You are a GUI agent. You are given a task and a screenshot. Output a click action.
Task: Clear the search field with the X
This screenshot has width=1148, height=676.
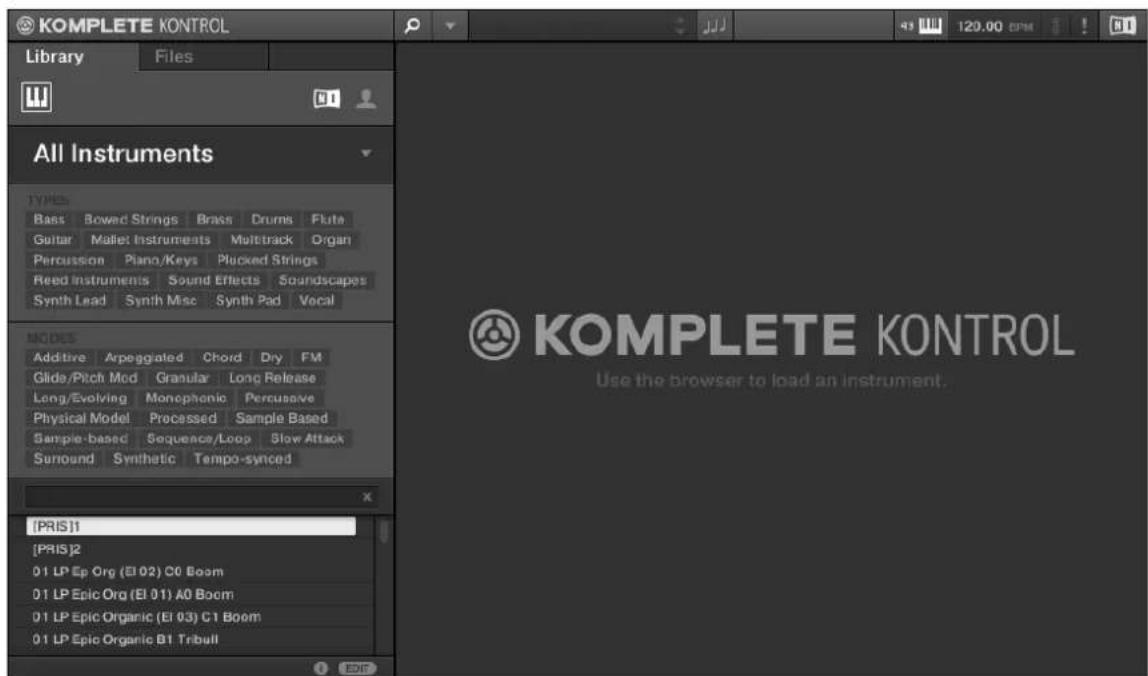pos(368,497)
